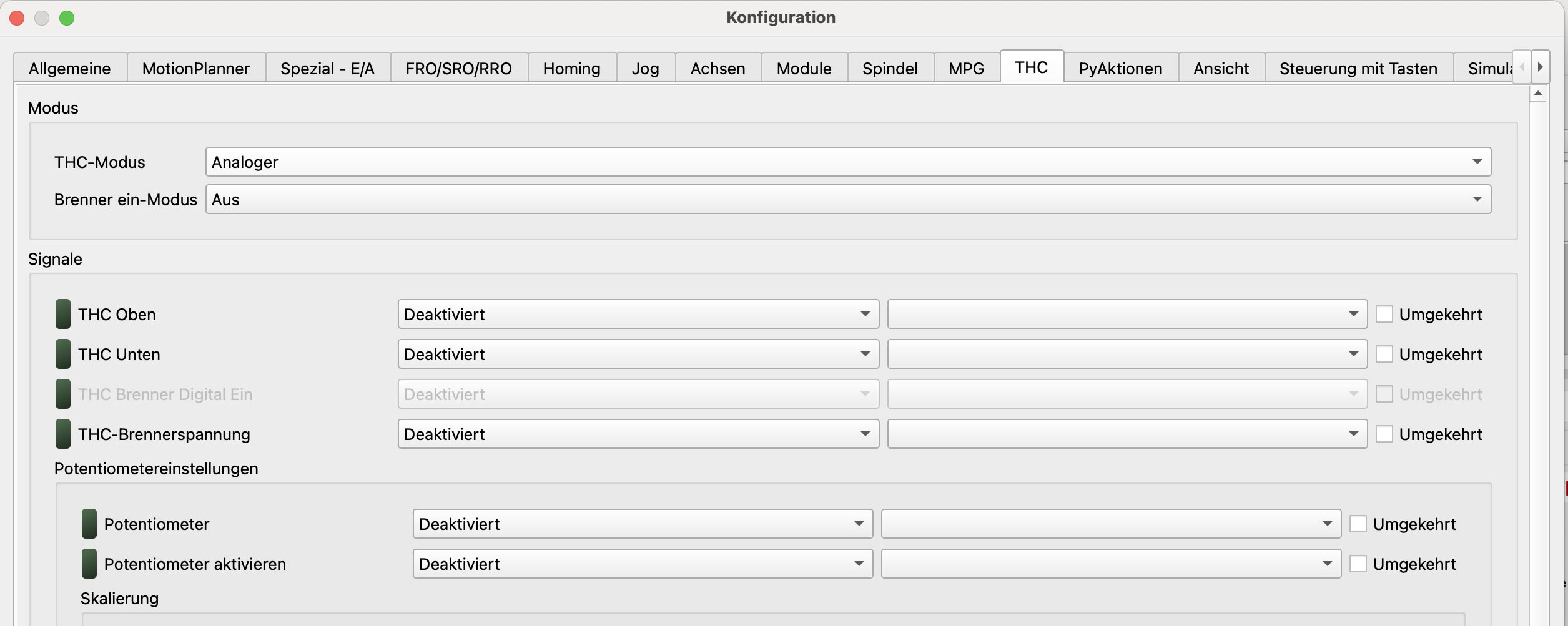This screenshot has width=1568, height=626.
Task: Click the green macOS zoom button
Action: (67, 18)
